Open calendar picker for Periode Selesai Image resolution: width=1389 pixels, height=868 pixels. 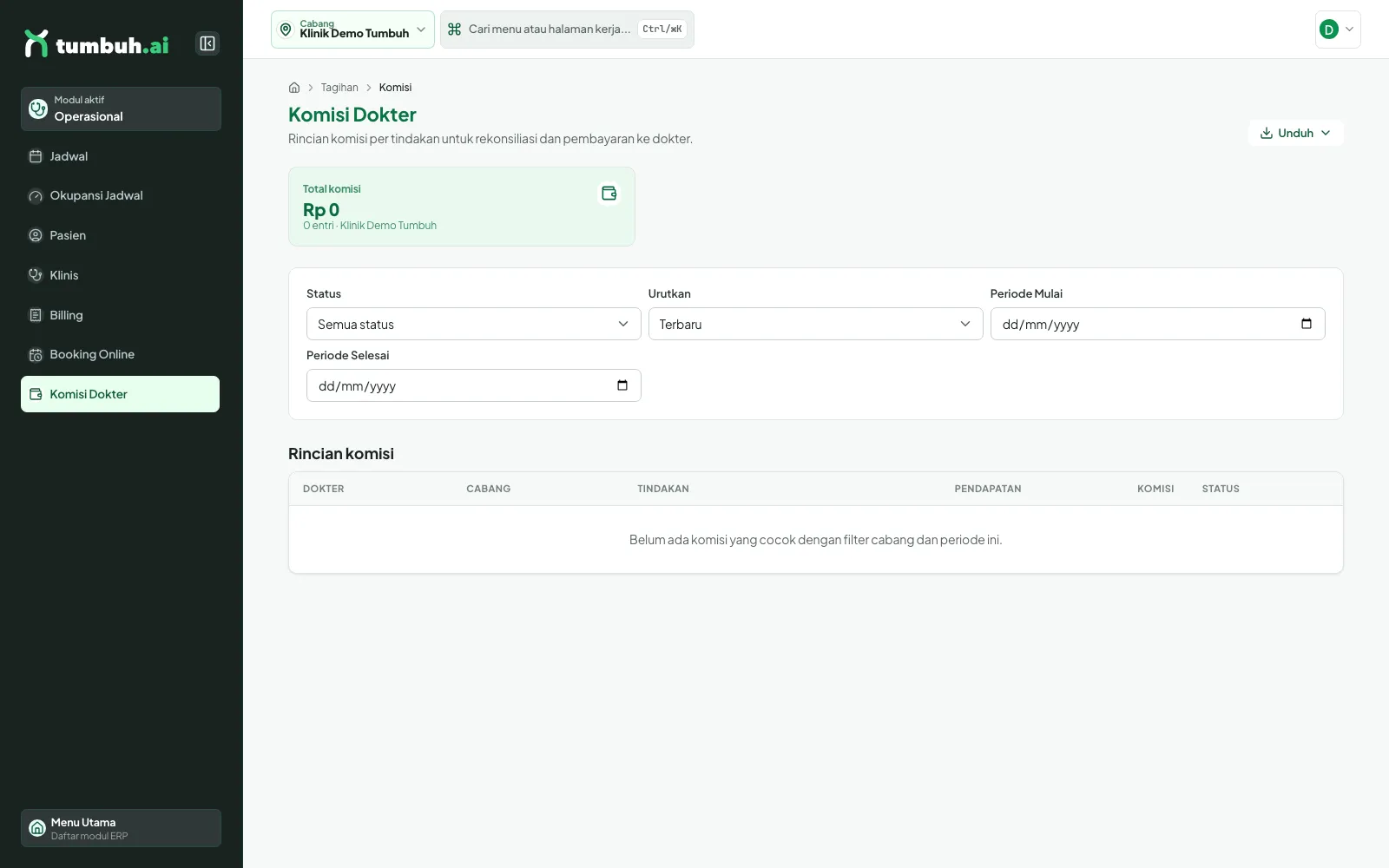click(622, 385)
